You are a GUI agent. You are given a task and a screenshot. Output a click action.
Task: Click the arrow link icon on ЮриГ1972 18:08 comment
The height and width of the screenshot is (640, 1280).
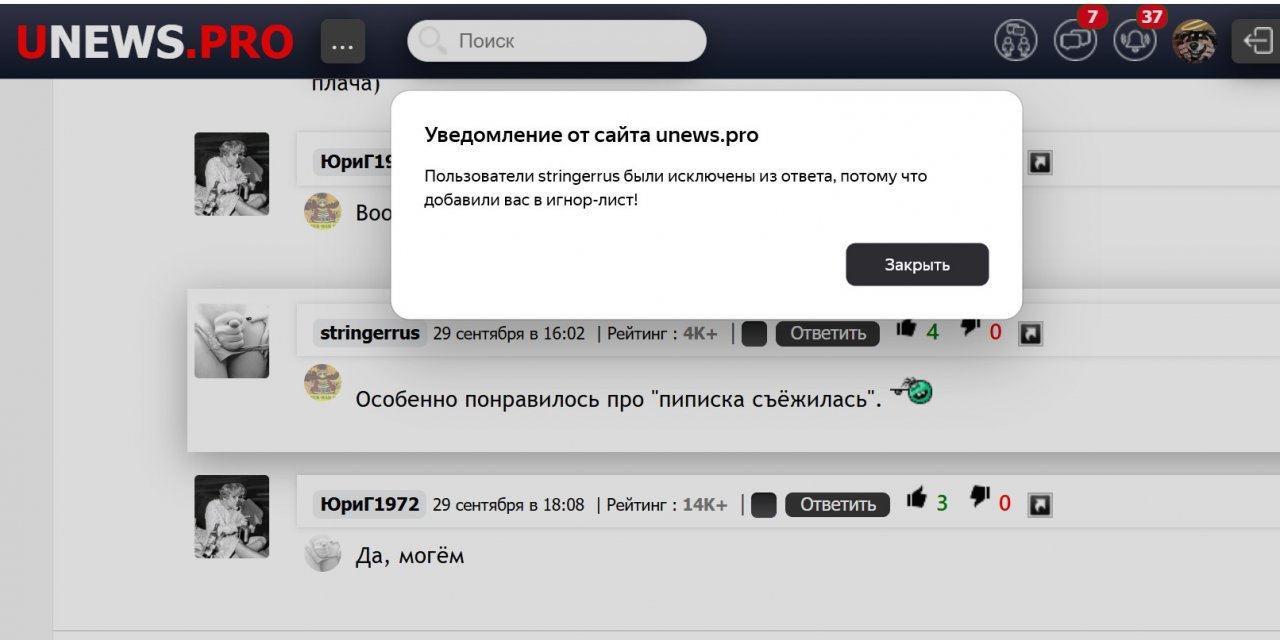[1040, 505]
